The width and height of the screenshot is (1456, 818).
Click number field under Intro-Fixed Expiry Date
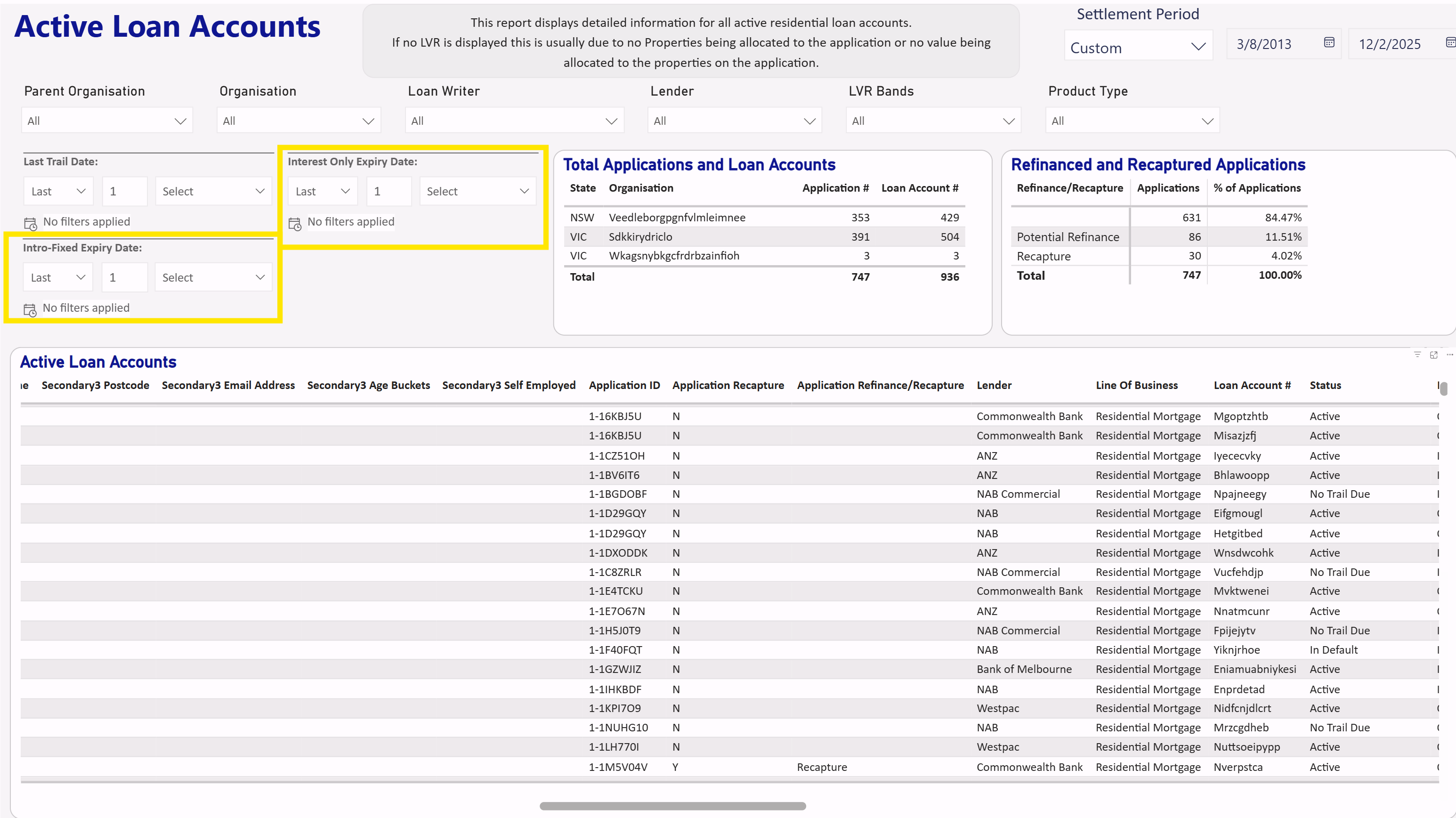[x=124, y=277]
